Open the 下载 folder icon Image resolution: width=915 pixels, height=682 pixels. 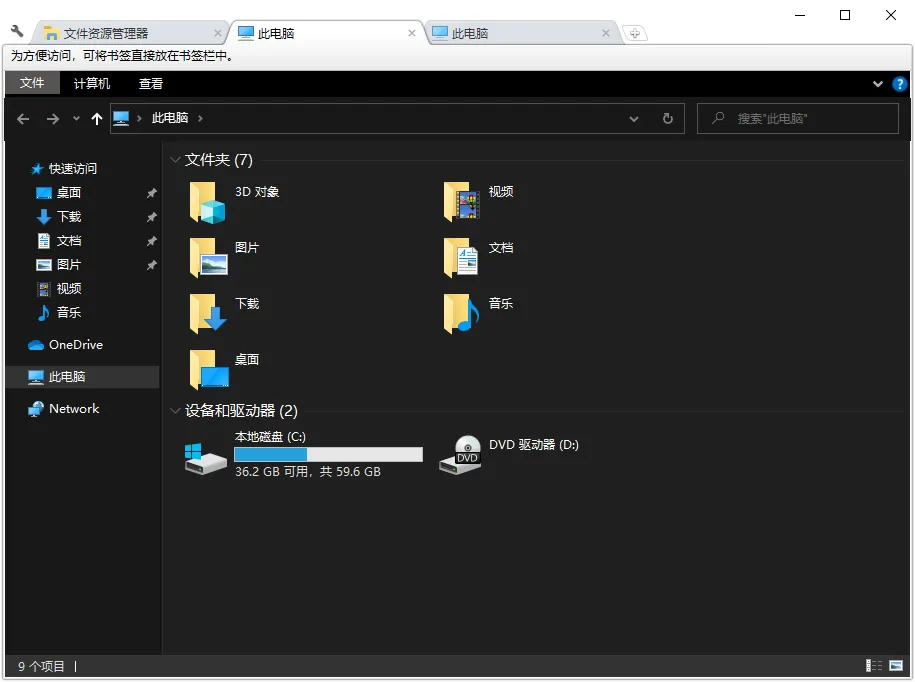208,313
